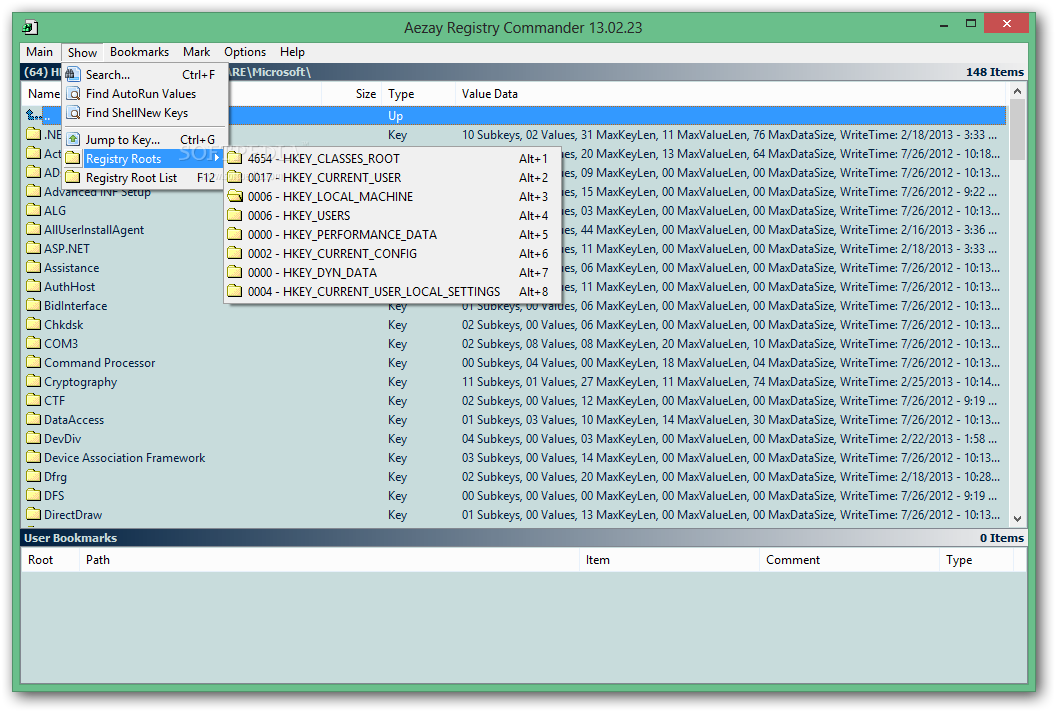This screenshot has width=1056, height=712.
Task: Click the COM3 folder icon
Action: 34,344
